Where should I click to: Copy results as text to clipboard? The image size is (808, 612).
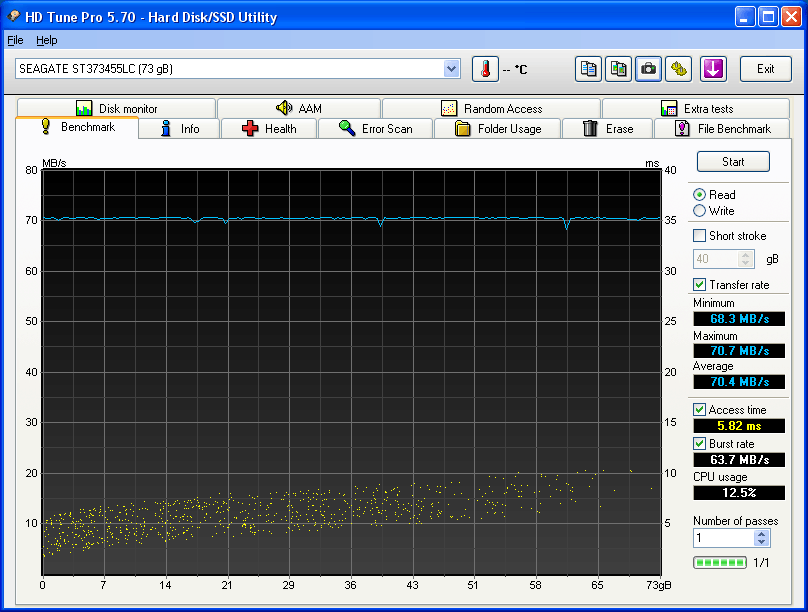pos(589,69)
